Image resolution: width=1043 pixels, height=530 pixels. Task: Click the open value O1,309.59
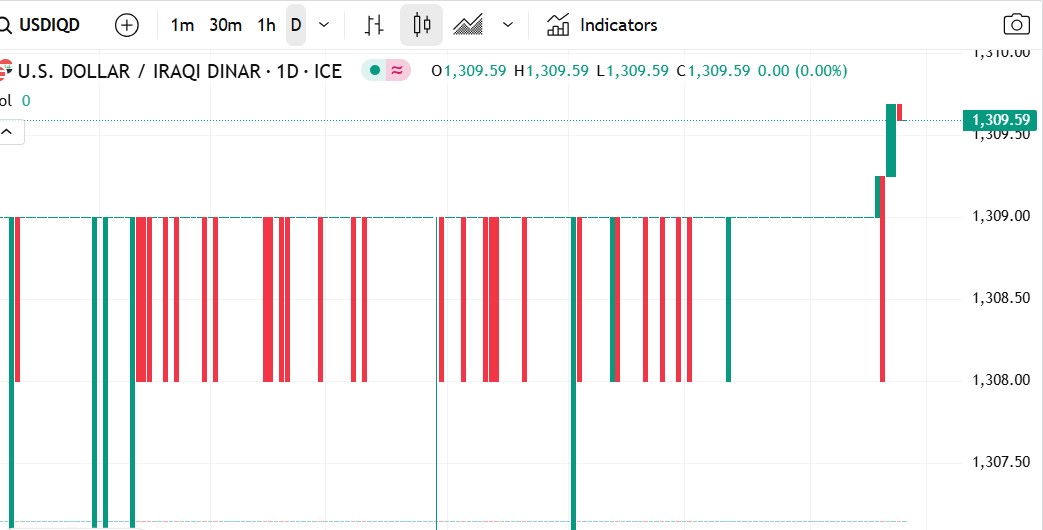[469, 70]
